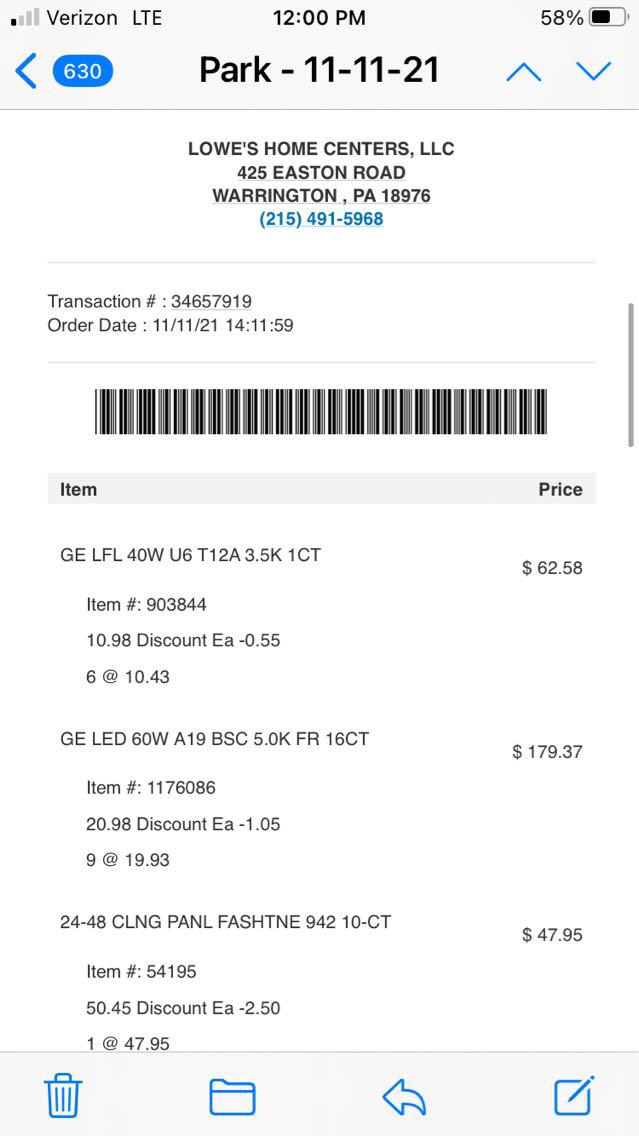Tap the Price column header
This screenshot has width=639, height=1136.
coord(560,489)
